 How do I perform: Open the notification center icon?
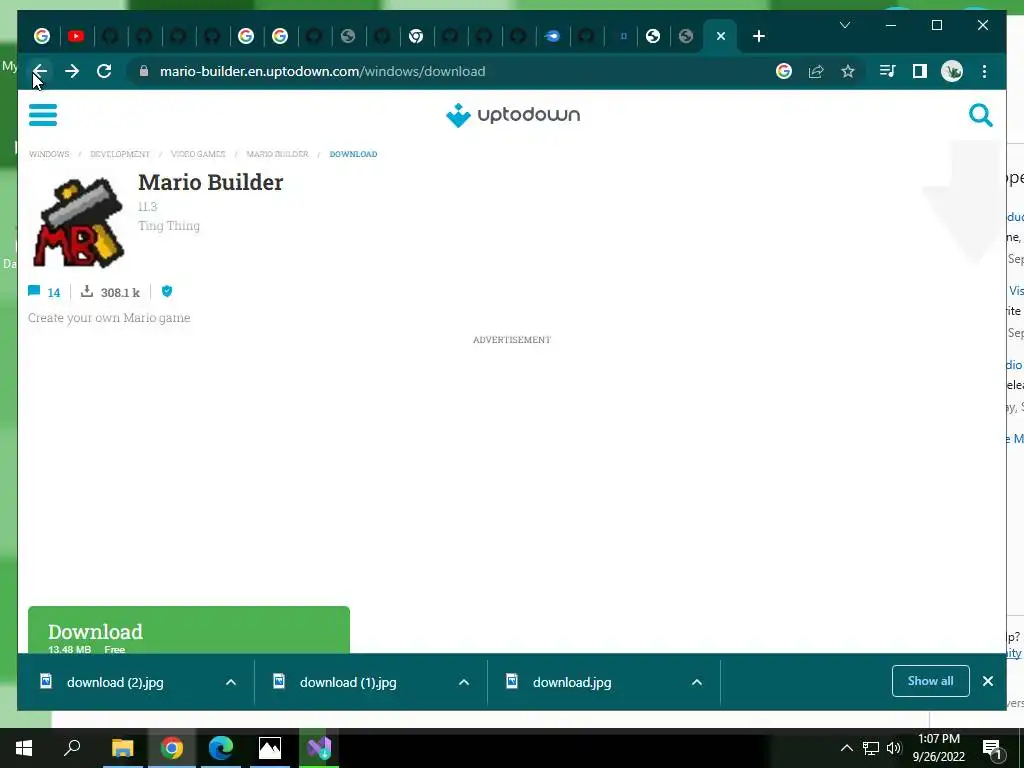tap(992, 749)
